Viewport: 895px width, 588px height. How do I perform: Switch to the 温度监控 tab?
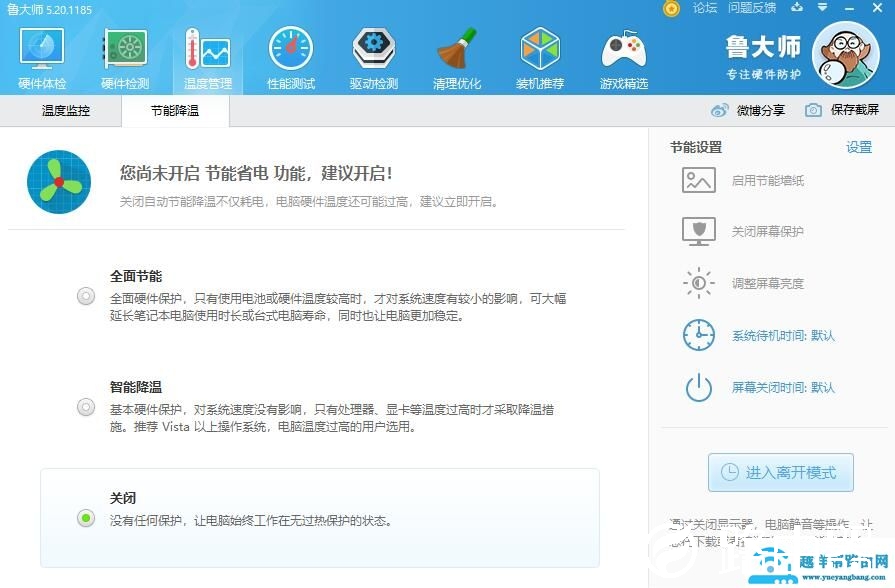pos(66,111)
